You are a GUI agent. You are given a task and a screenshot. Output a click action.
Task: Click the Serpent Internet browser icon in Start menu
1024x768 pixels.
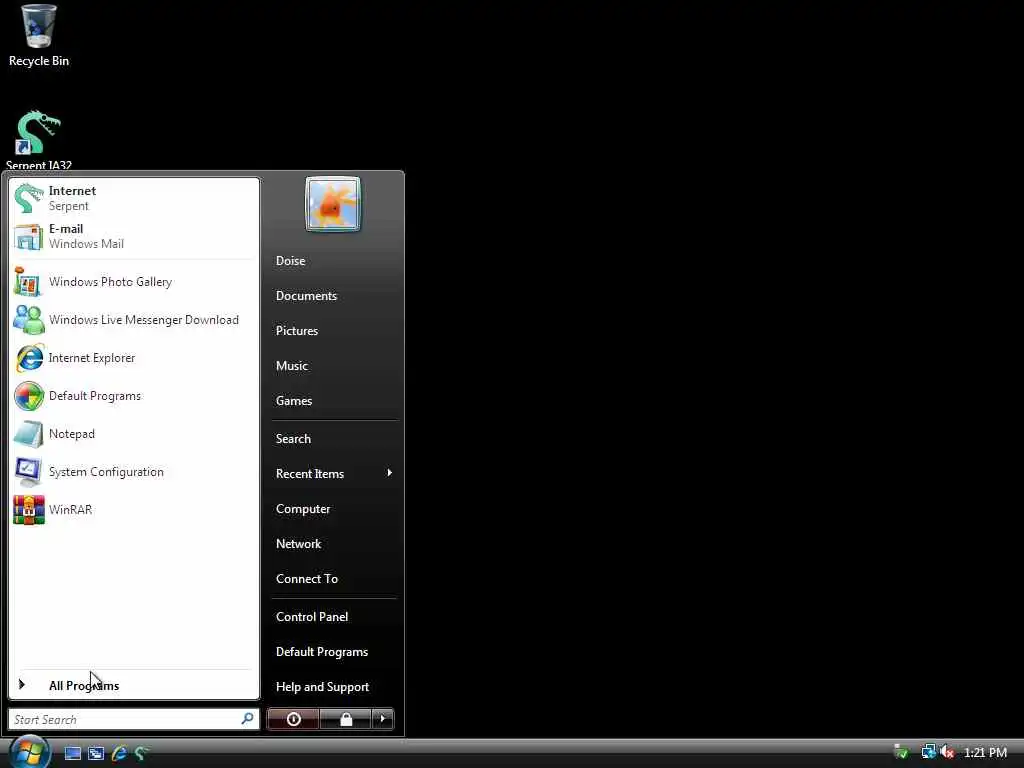[x=29, y=198]
